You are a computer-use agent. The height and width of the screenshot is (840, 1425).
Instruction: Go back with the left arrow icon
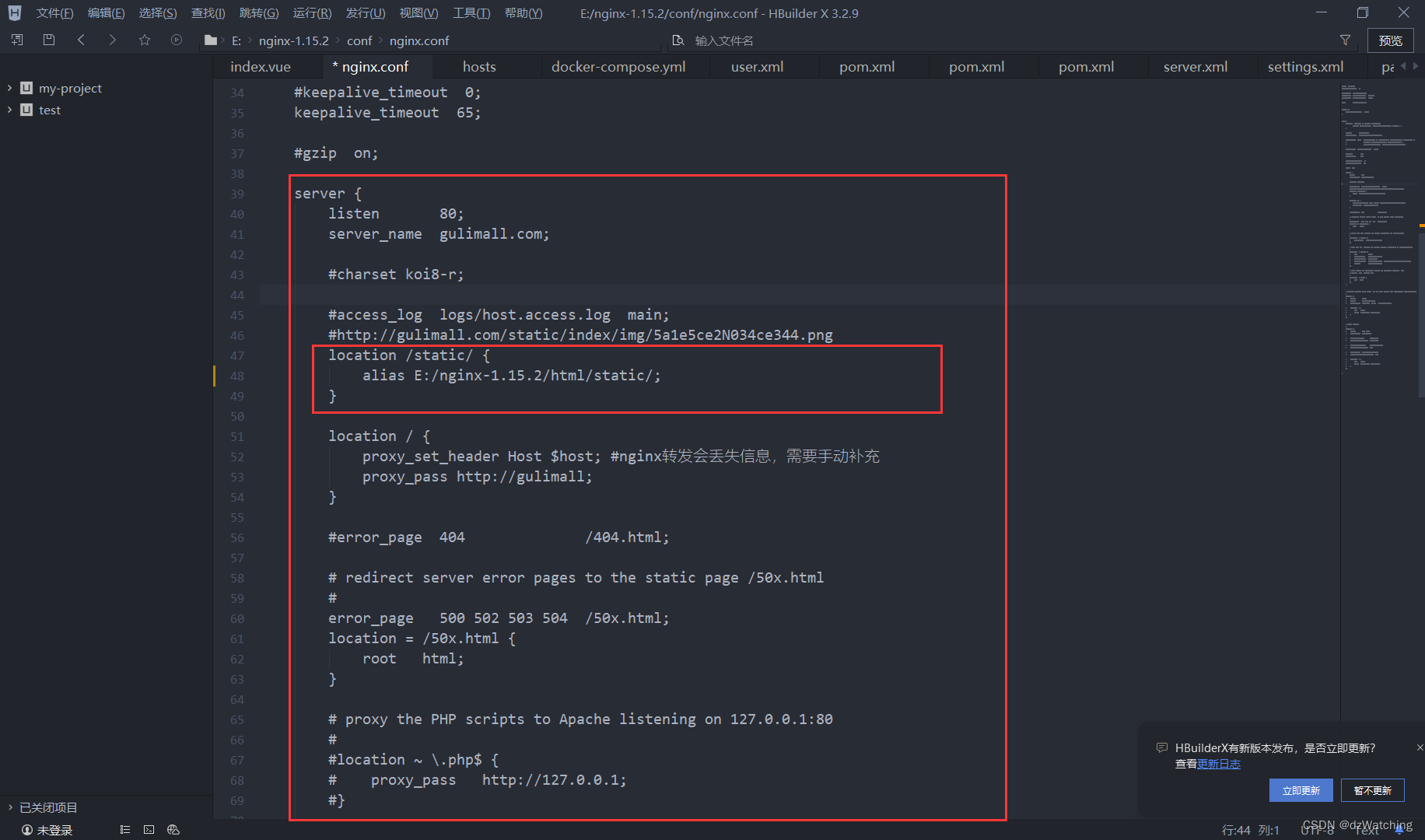click(x=81, y=40)
